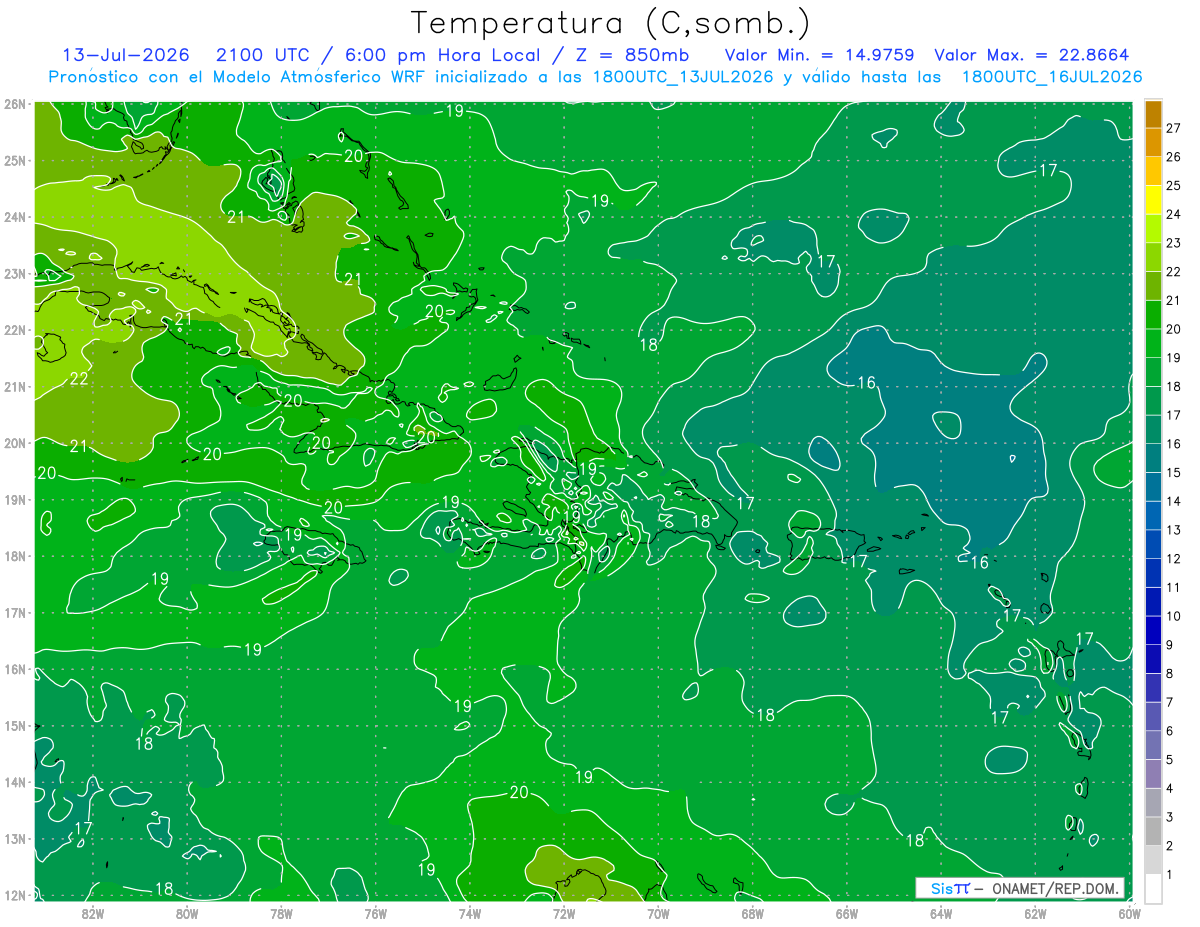
Task: Select the title "Temperatura (C,somb.)"
Action: point(611,22)
